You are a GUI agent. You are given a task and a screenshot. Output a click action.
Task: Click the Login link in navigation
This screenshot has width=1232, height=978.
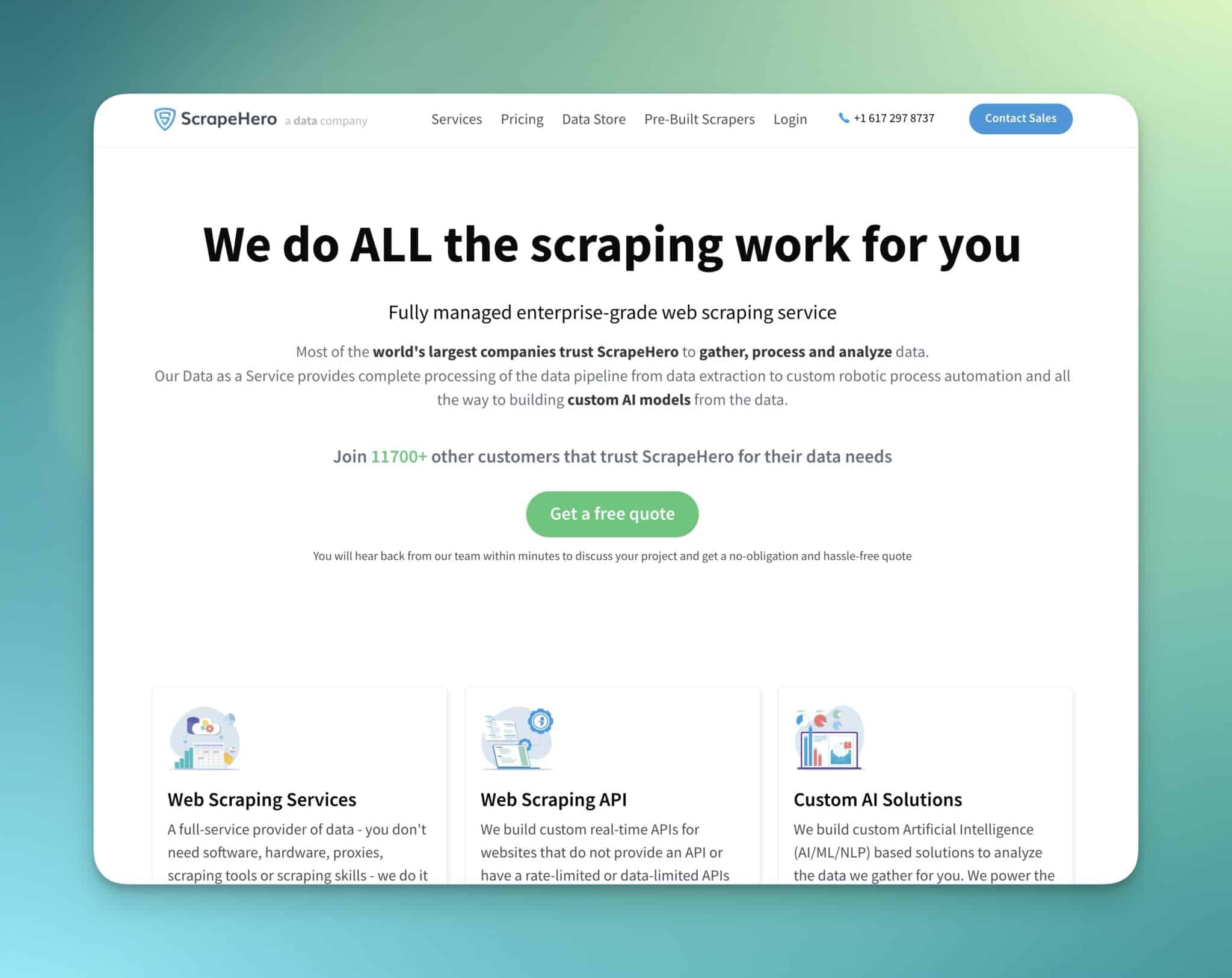(790, 118)
